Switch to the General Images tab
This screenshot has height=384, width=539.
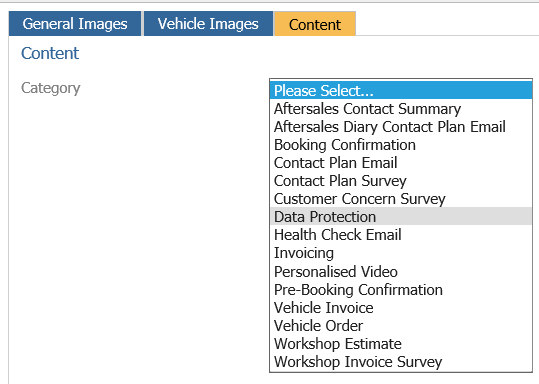pyautogui.click(x=75, y=24)
